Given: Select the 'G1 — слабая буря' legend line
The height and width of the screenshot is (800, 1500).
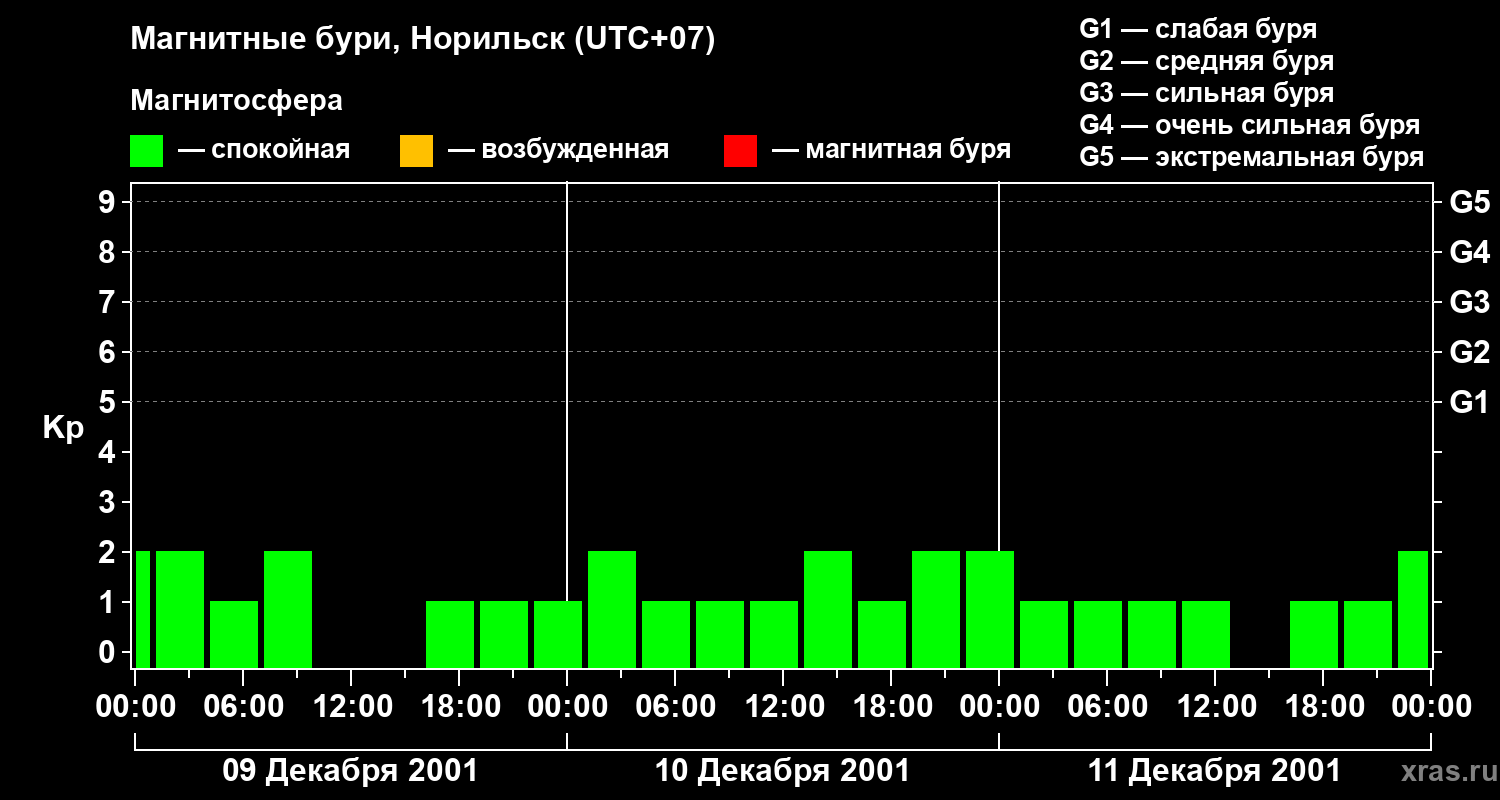Looking at the screenshot, I should click(1198, 28).
